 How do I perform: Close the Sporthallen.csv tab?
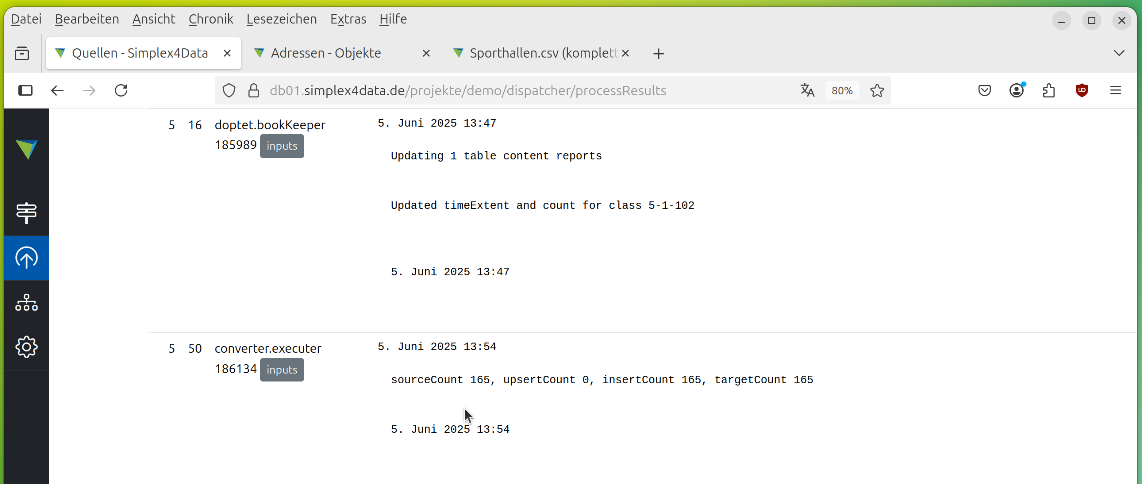(625, 53)
